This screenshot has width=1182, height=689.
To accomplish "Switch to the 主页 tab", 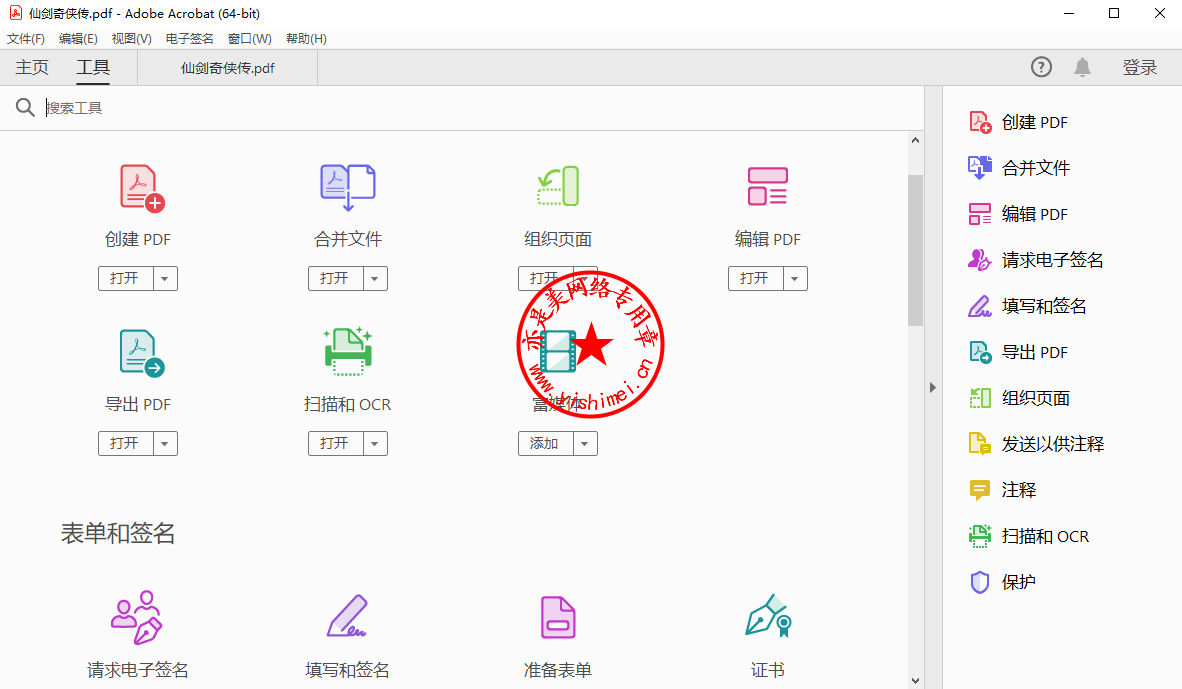I will (32, 68).
